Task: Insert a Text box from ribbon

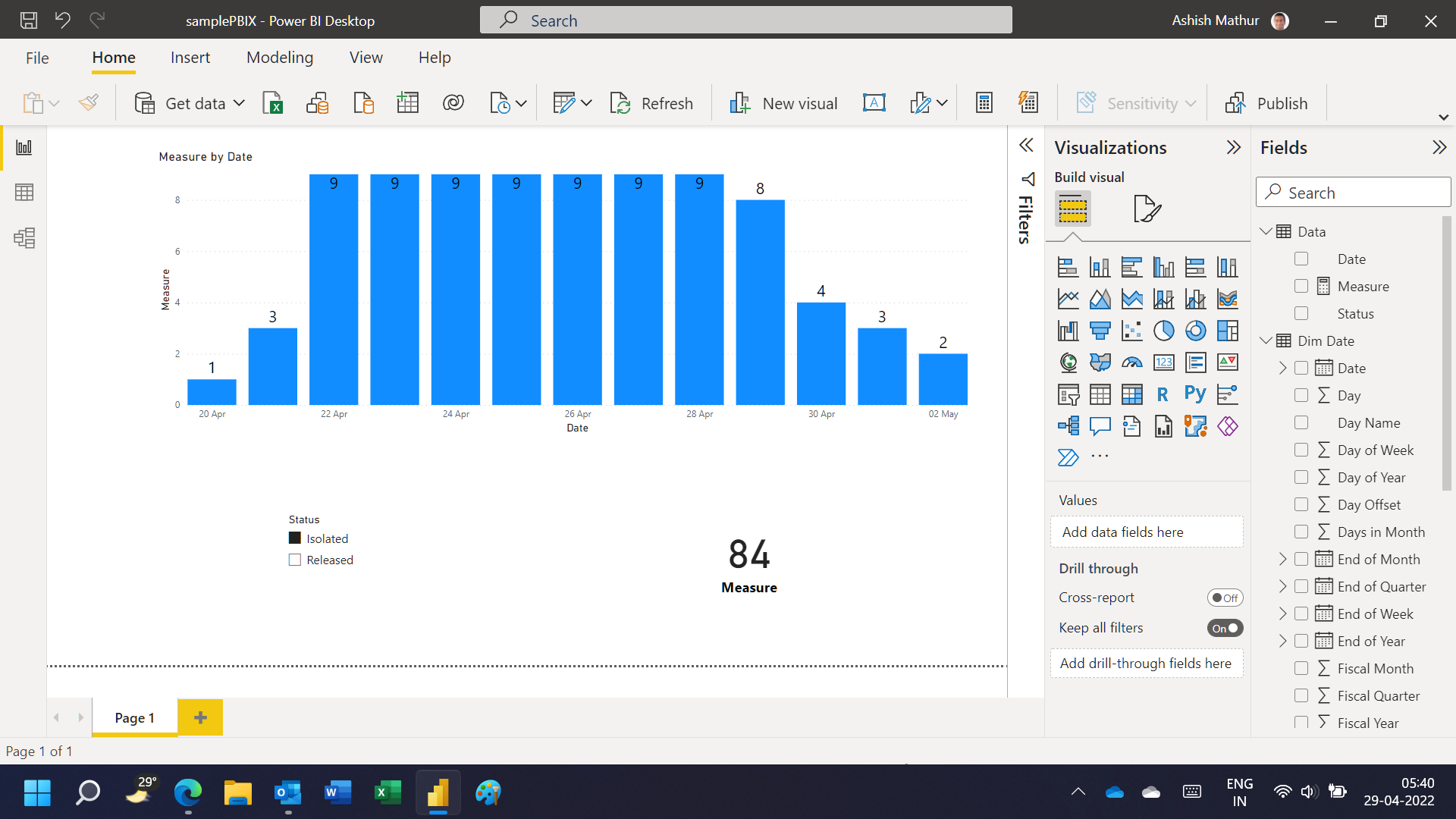Action: [874, 103]
